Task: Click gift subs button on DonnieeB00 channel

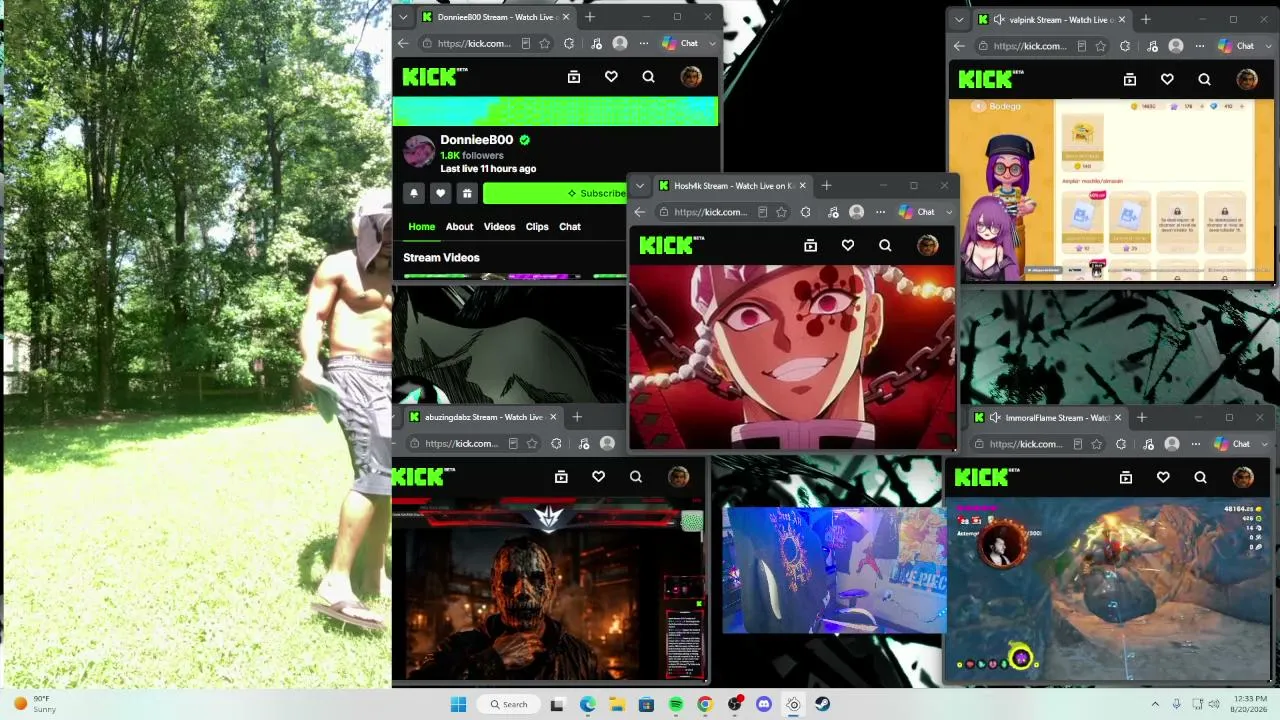Action: pos(467,193)
